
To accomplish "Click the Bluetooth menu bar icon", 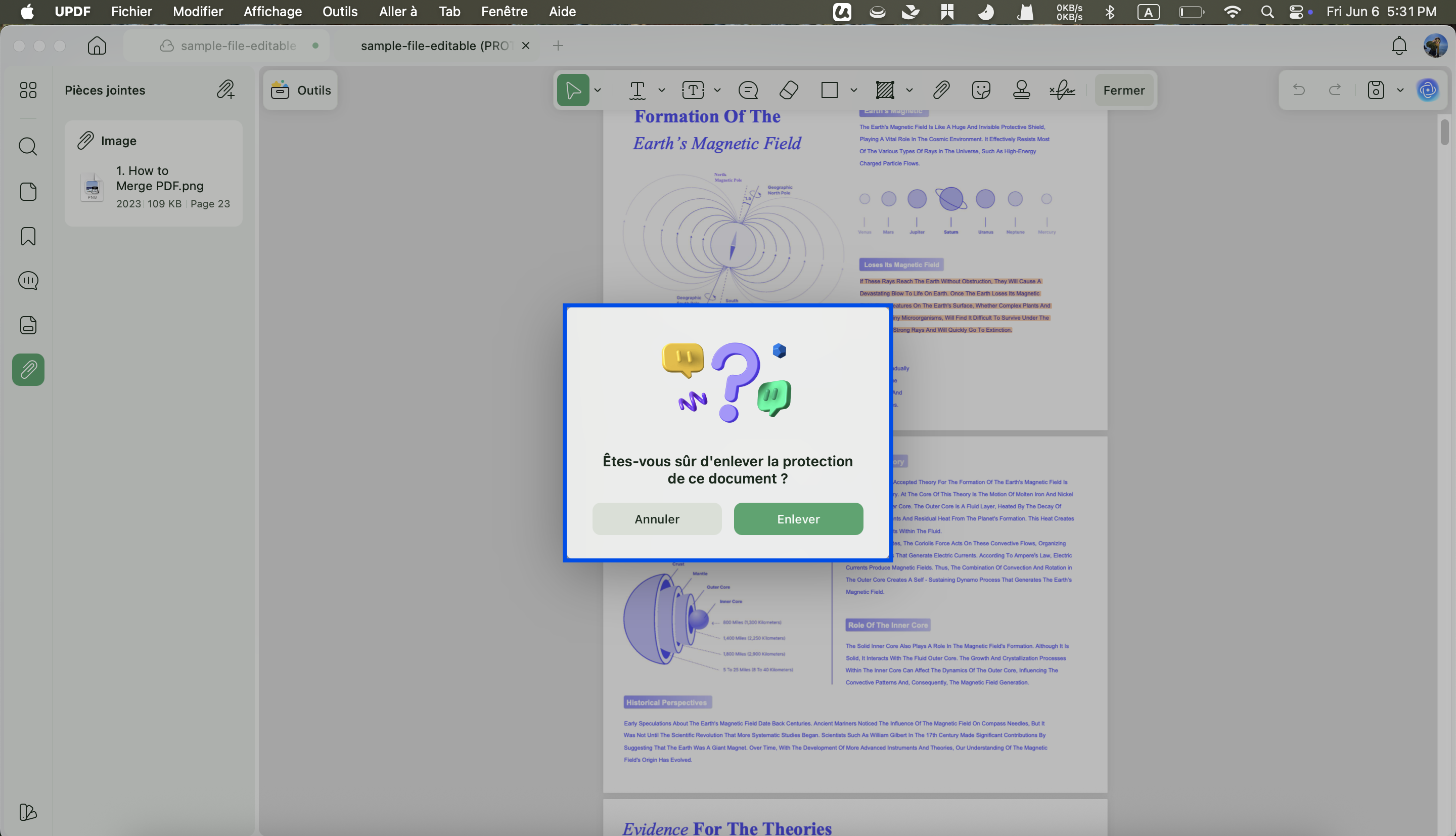I will (x=1109, y=12).
